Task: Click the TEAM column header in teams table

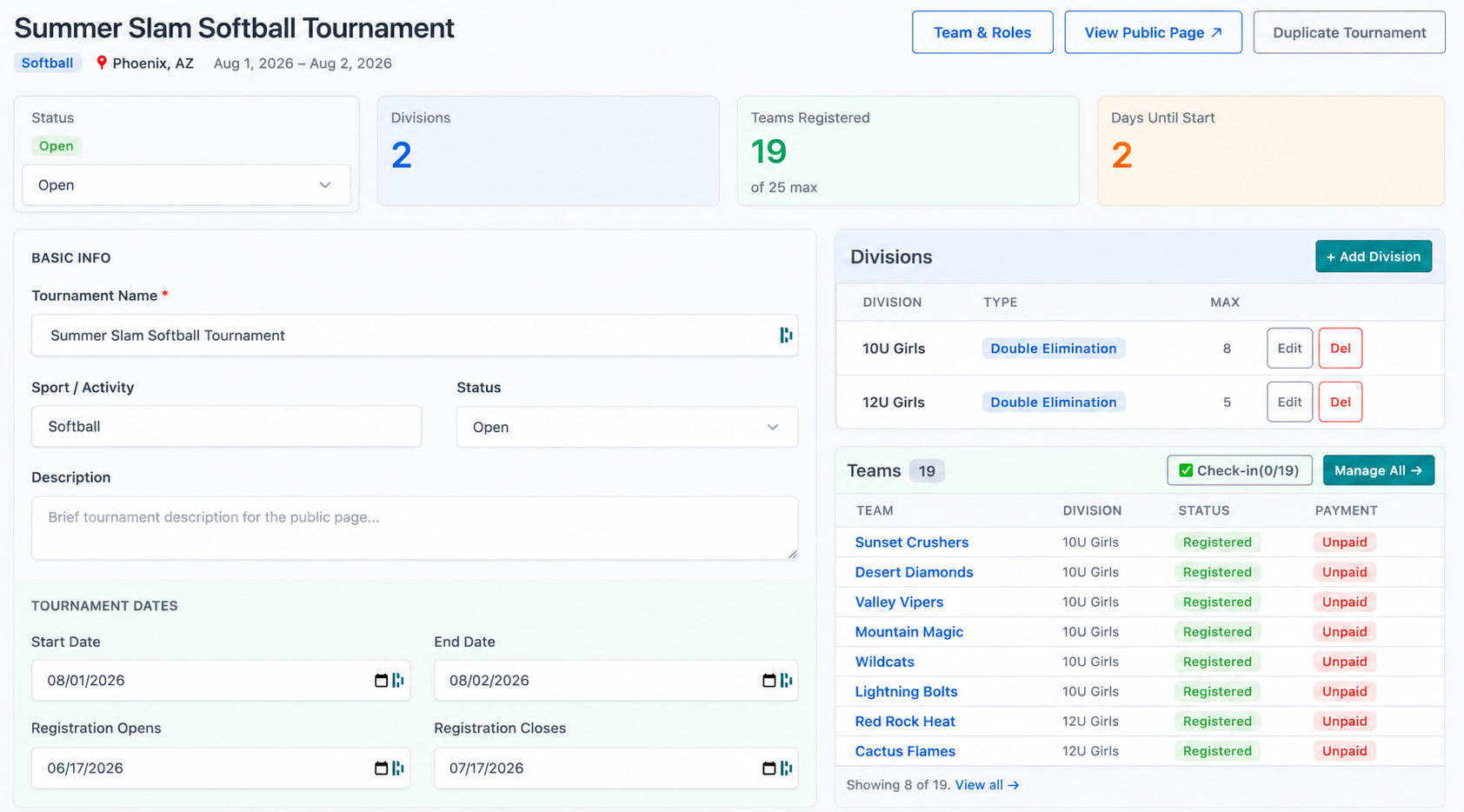Action: [x=875, y=510]
